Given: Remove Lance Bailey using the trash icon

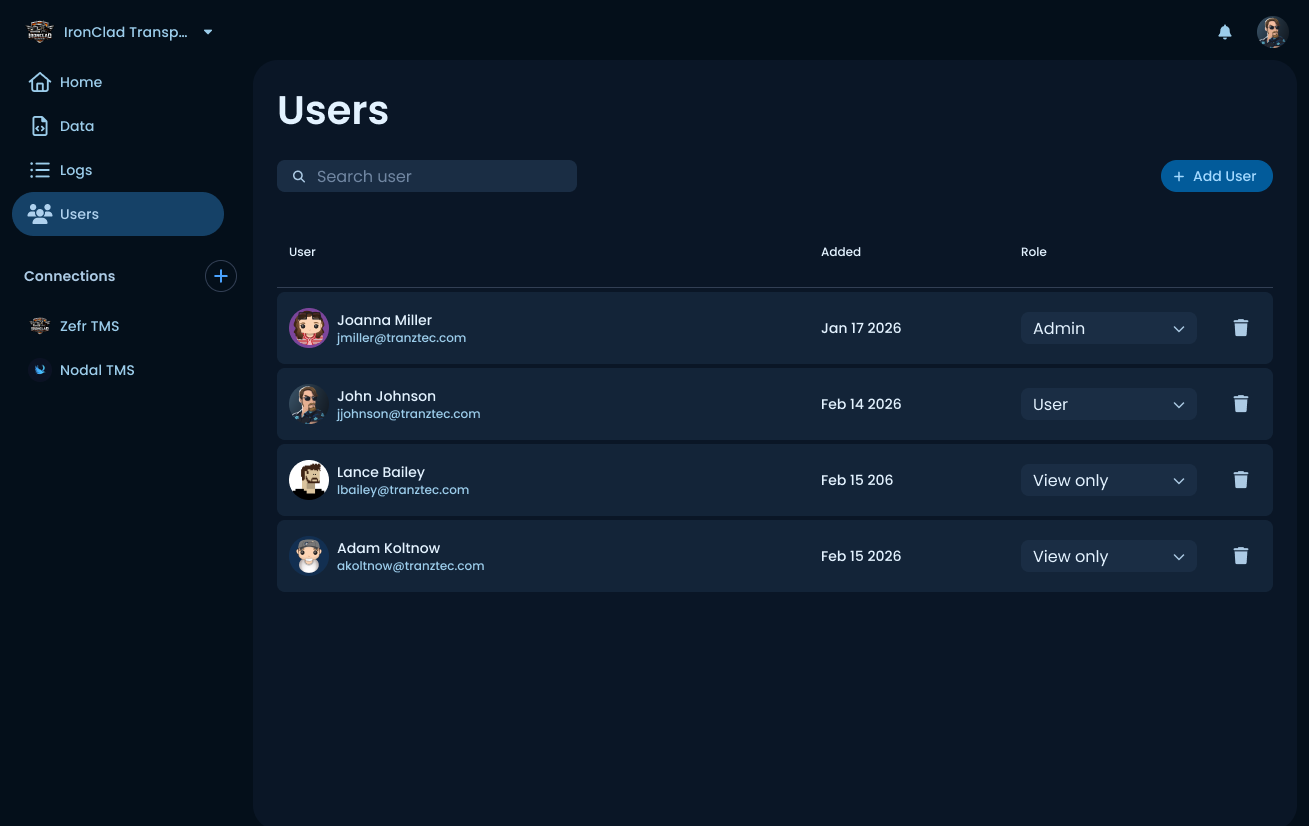Looking at the screenshot, I should point(1241,480).
